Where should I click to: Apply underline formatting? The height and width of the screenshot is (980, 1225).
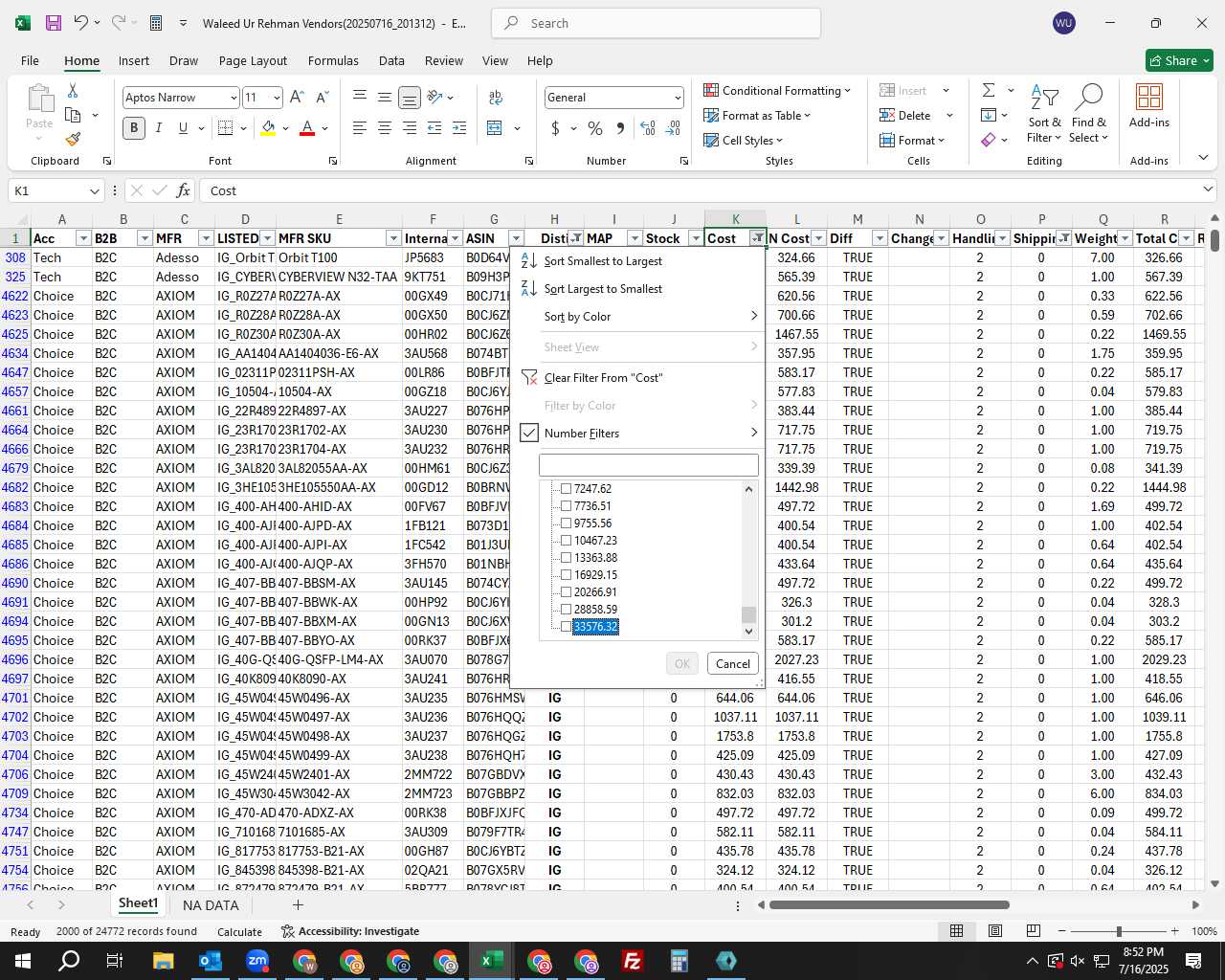pyautogui.click(x=183, y=127)
